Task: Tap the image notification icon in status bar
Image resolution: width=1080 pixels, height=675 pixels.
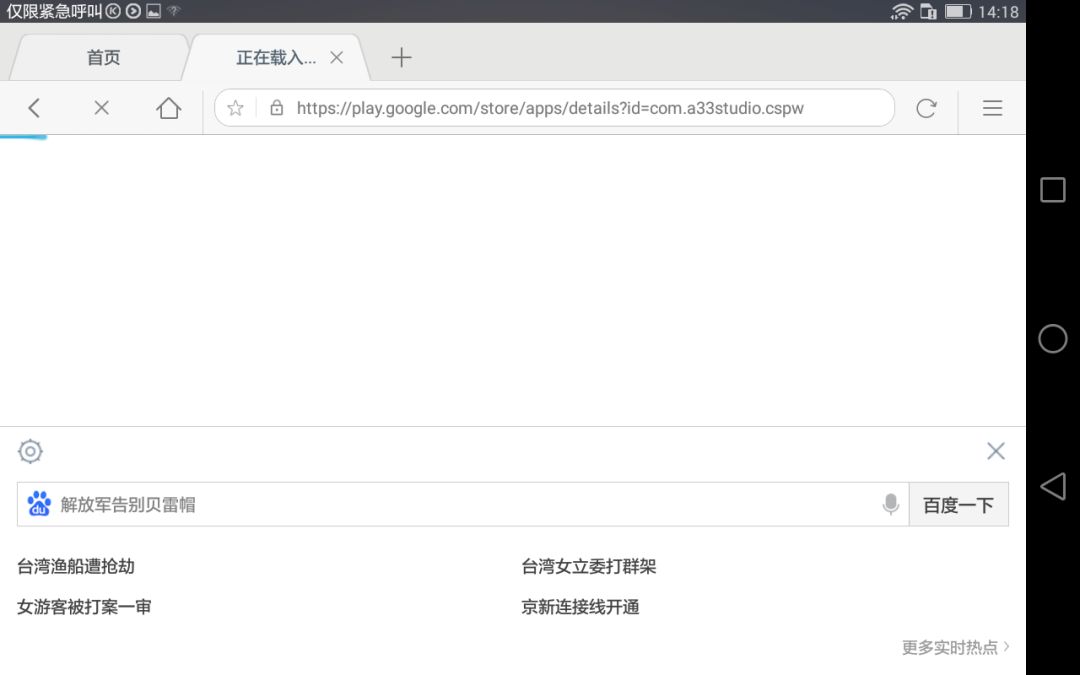Action: (x=154, y=11)
